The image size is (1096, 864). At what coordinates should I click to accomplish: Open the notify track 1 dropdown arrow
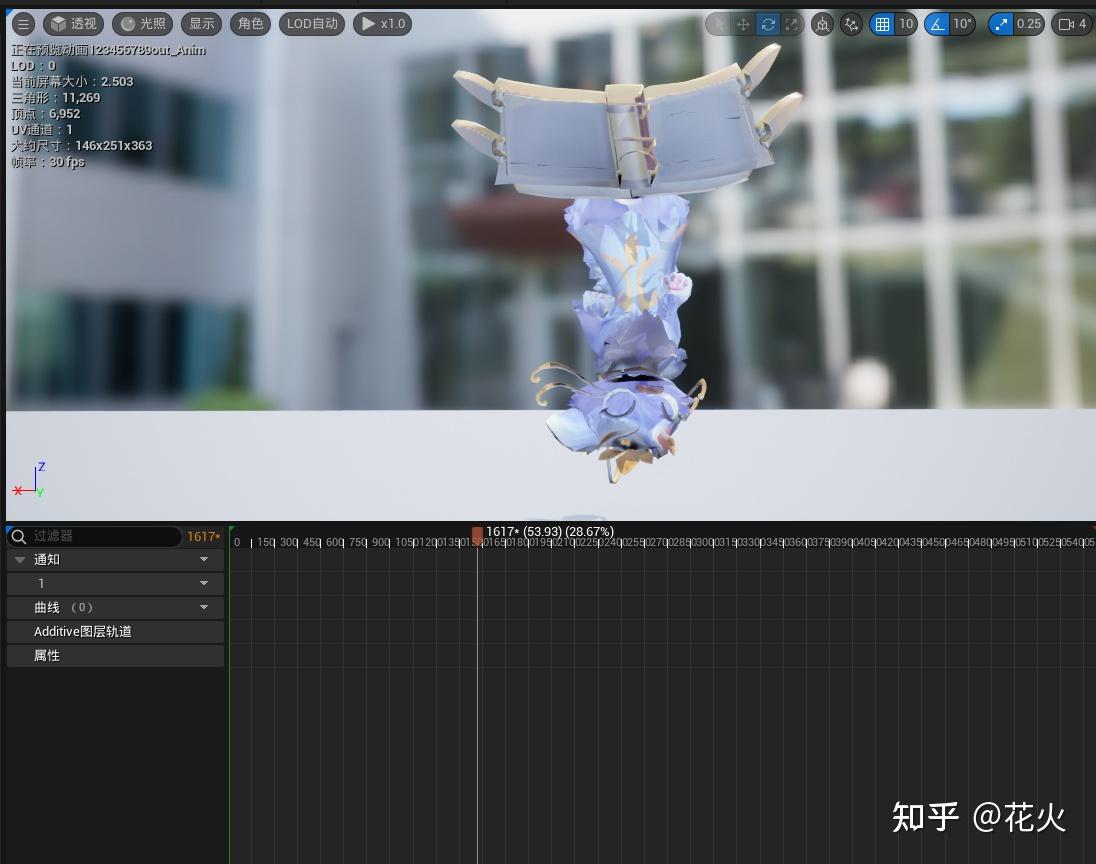point(204,583)
